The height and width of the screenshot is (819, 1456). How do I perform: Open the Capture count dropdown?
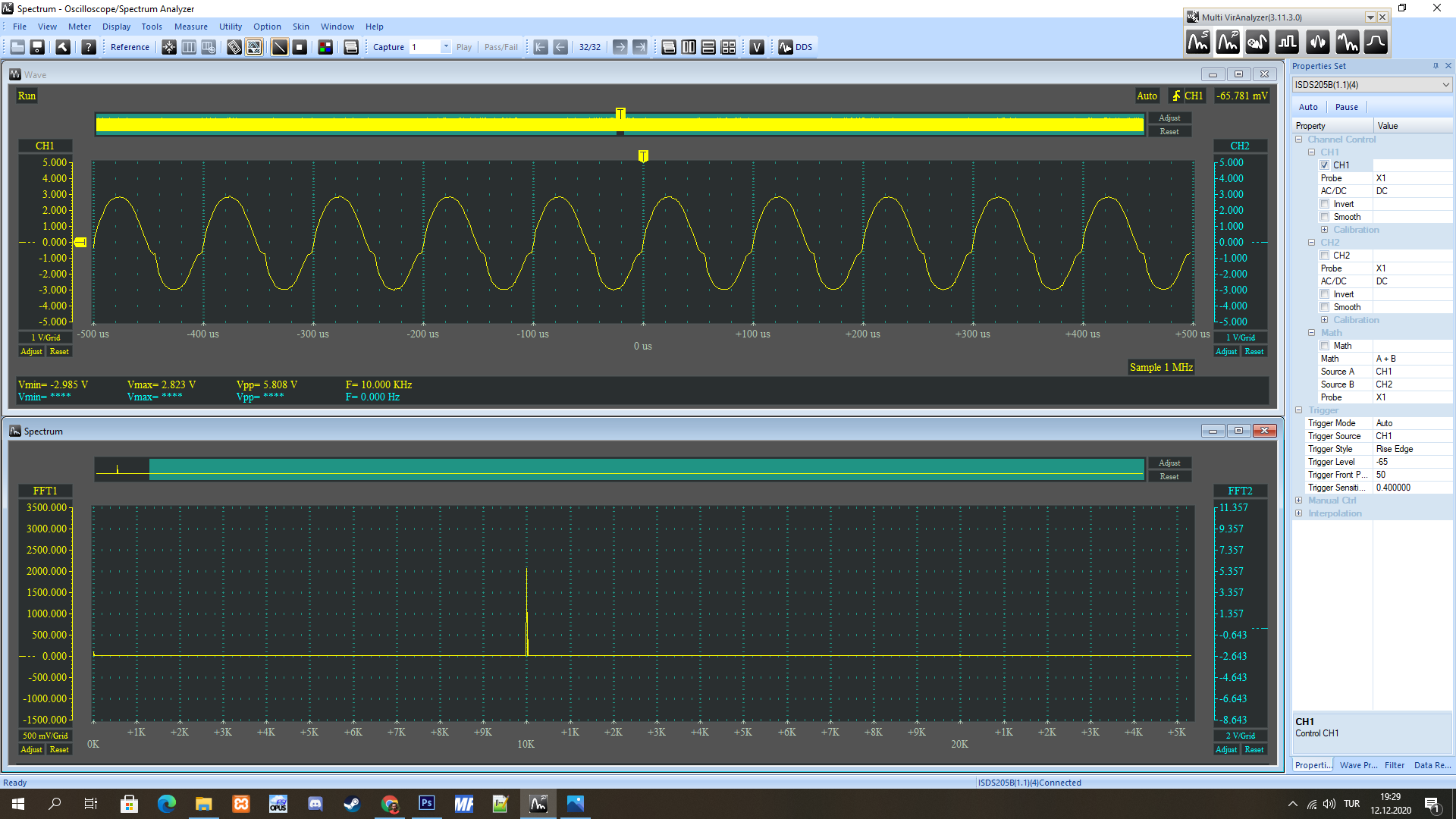(x=446, y=47)
